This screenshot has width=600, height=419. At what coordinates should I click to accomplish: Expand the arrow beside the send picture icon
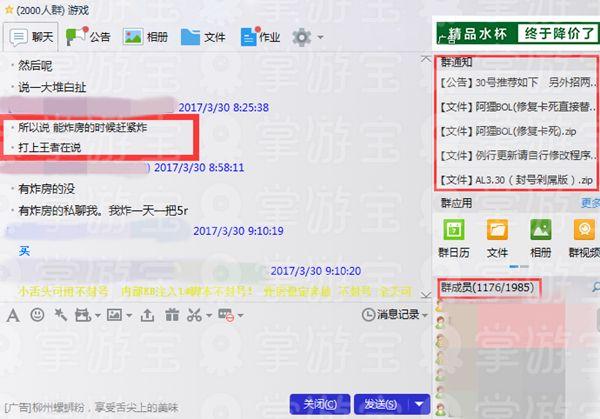click(x=129, y=316)
